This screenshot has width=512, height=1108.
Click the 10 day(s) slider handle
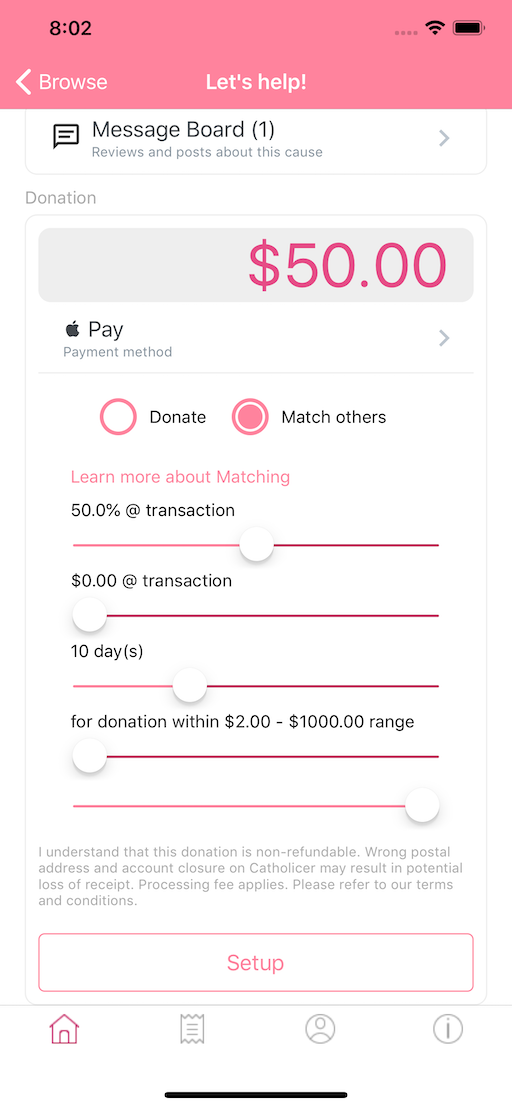[x=189, y=685]
